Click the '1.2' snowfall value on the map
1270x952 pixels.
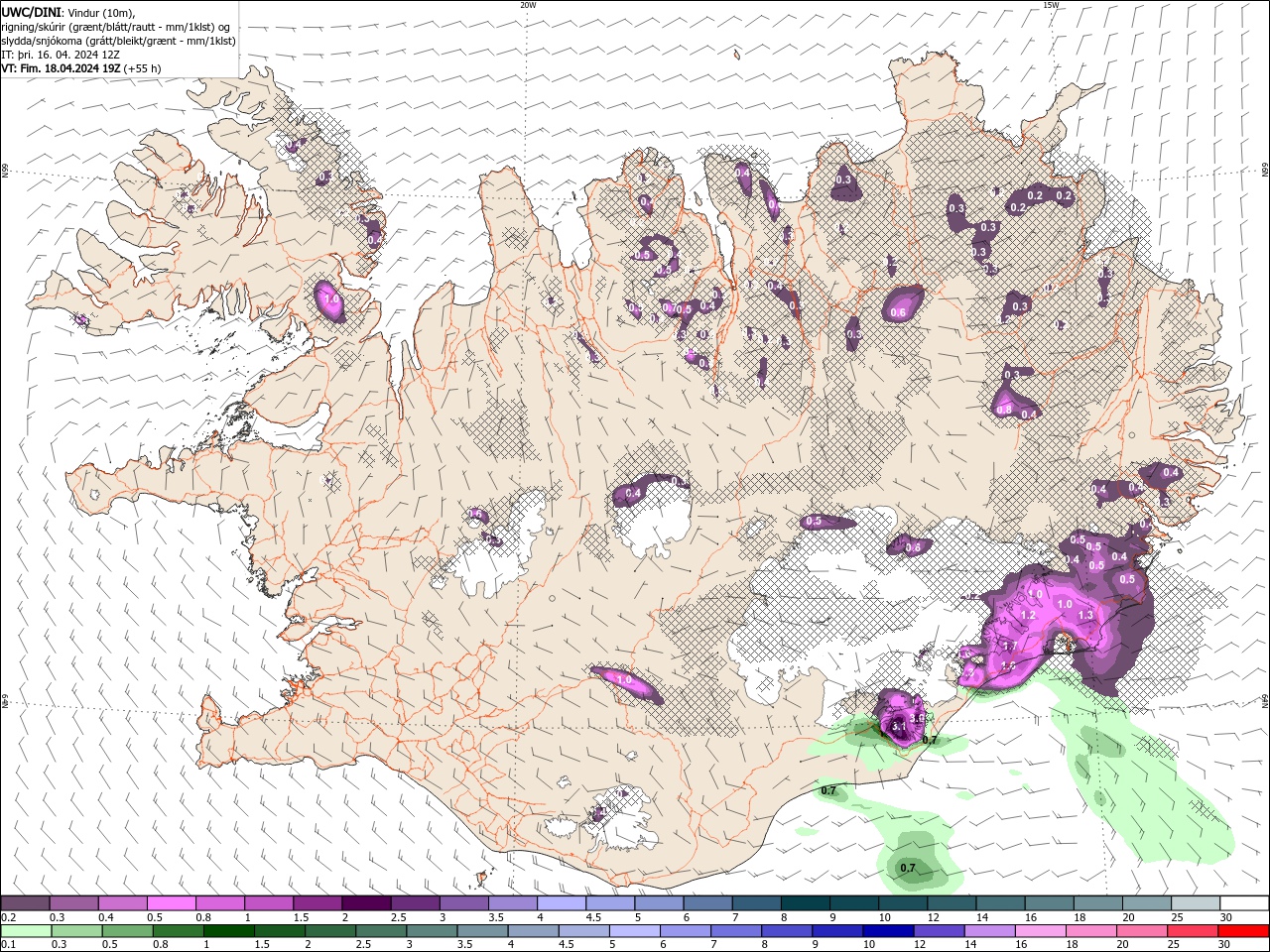pos(1028,615)
